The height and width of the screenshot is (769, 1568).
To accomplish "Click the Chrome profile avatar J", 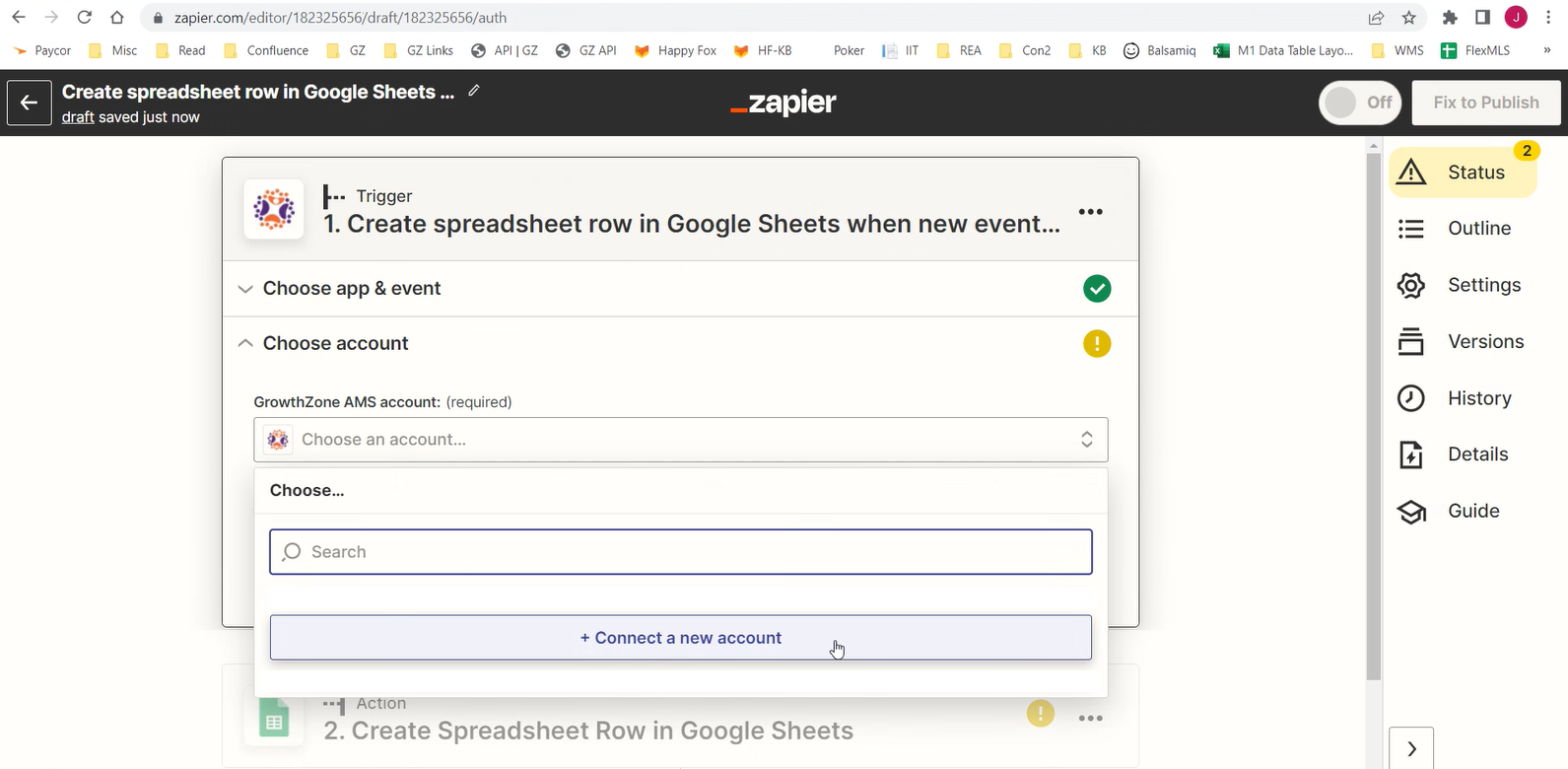I will pos(1516,17).
